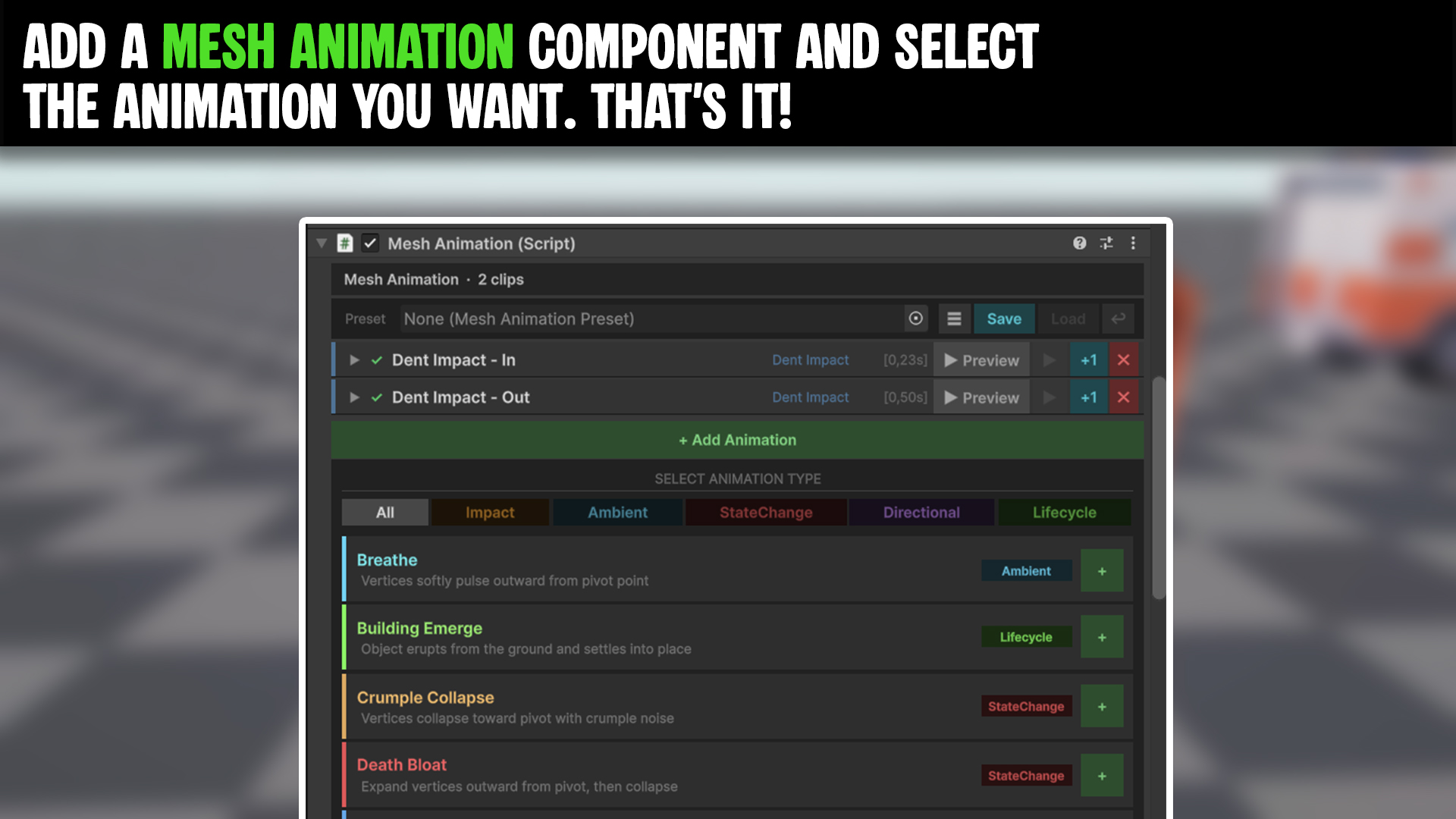Save the current animation preset
This screenshot has width=1456, height=819.
pyautogui.click(x=1003, y=318)
